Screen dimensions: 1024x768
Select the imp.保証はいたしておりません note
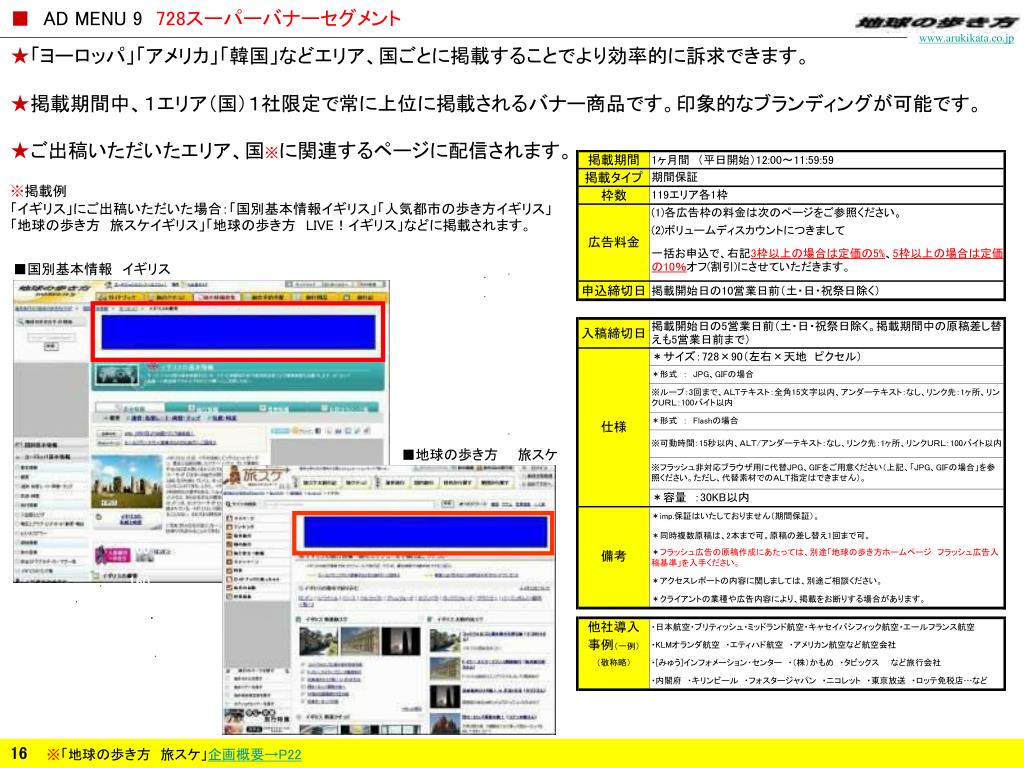735,516
